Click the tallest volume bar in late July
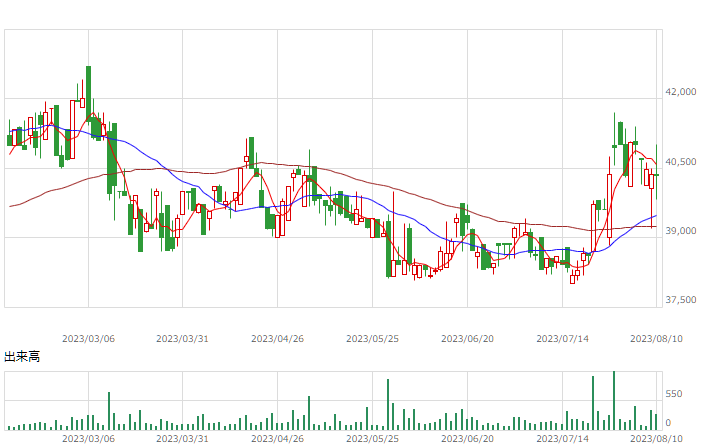Screen dimensions: 710x446 tap(614, 400)
